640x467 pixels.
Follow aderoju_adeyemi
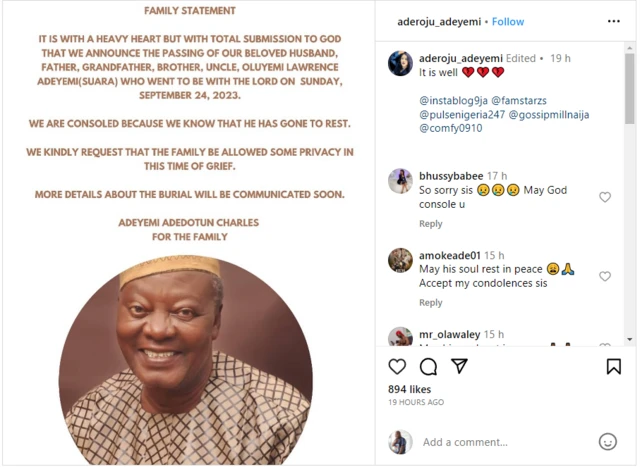[x=506, y=20]
